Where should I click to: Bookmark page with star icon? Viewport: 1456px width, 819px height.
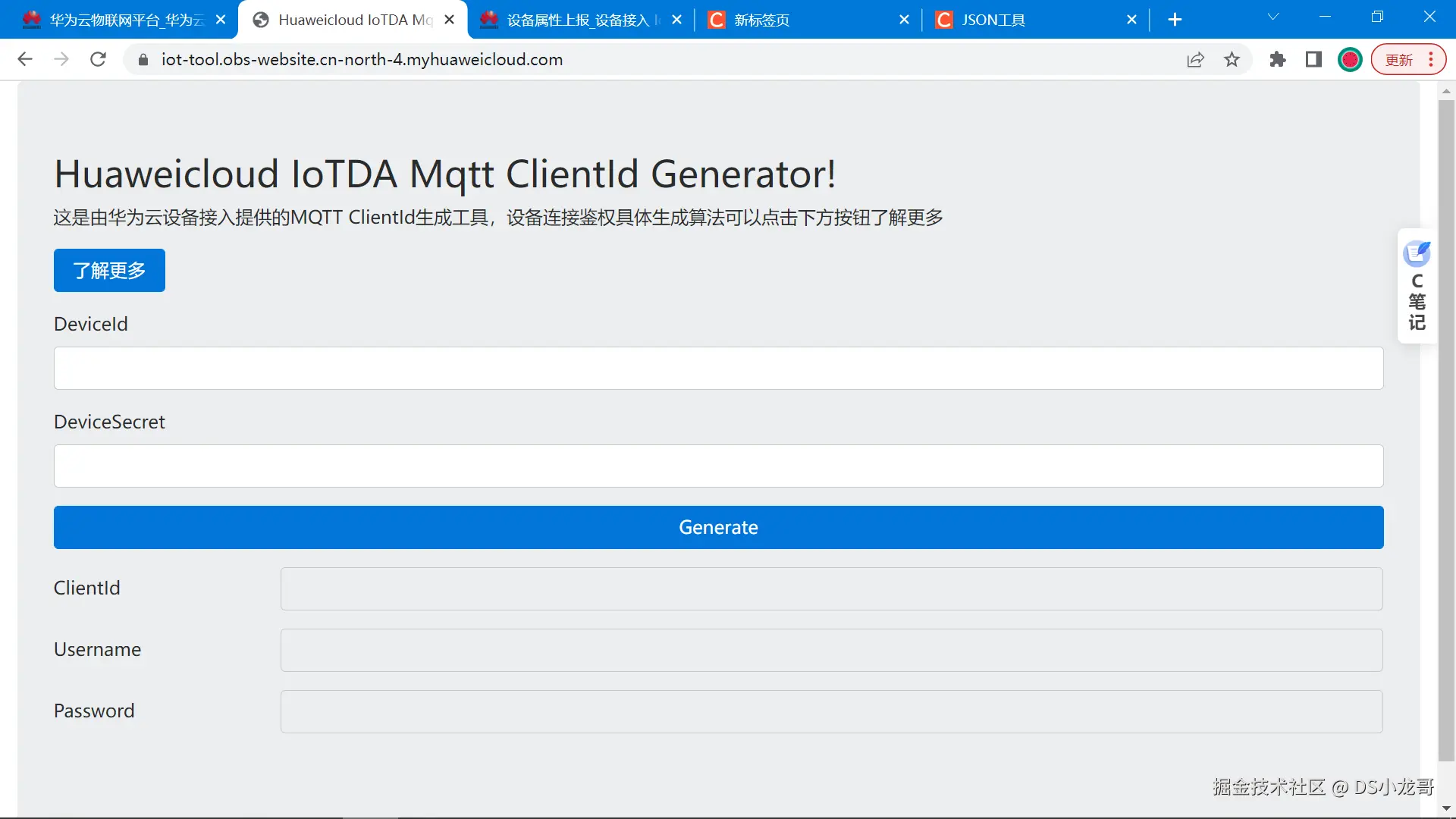point(1232,60)
